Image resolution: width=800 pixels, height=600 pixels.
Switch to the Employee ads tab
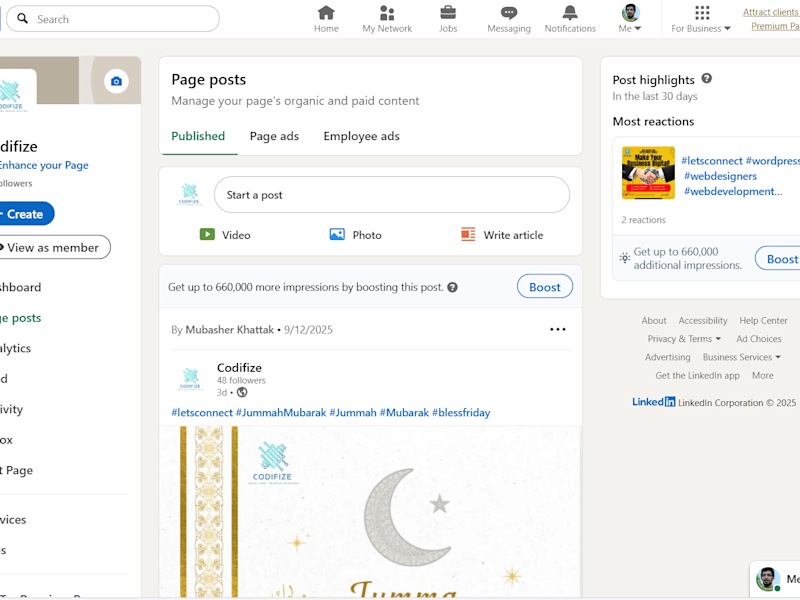(362, 136)
